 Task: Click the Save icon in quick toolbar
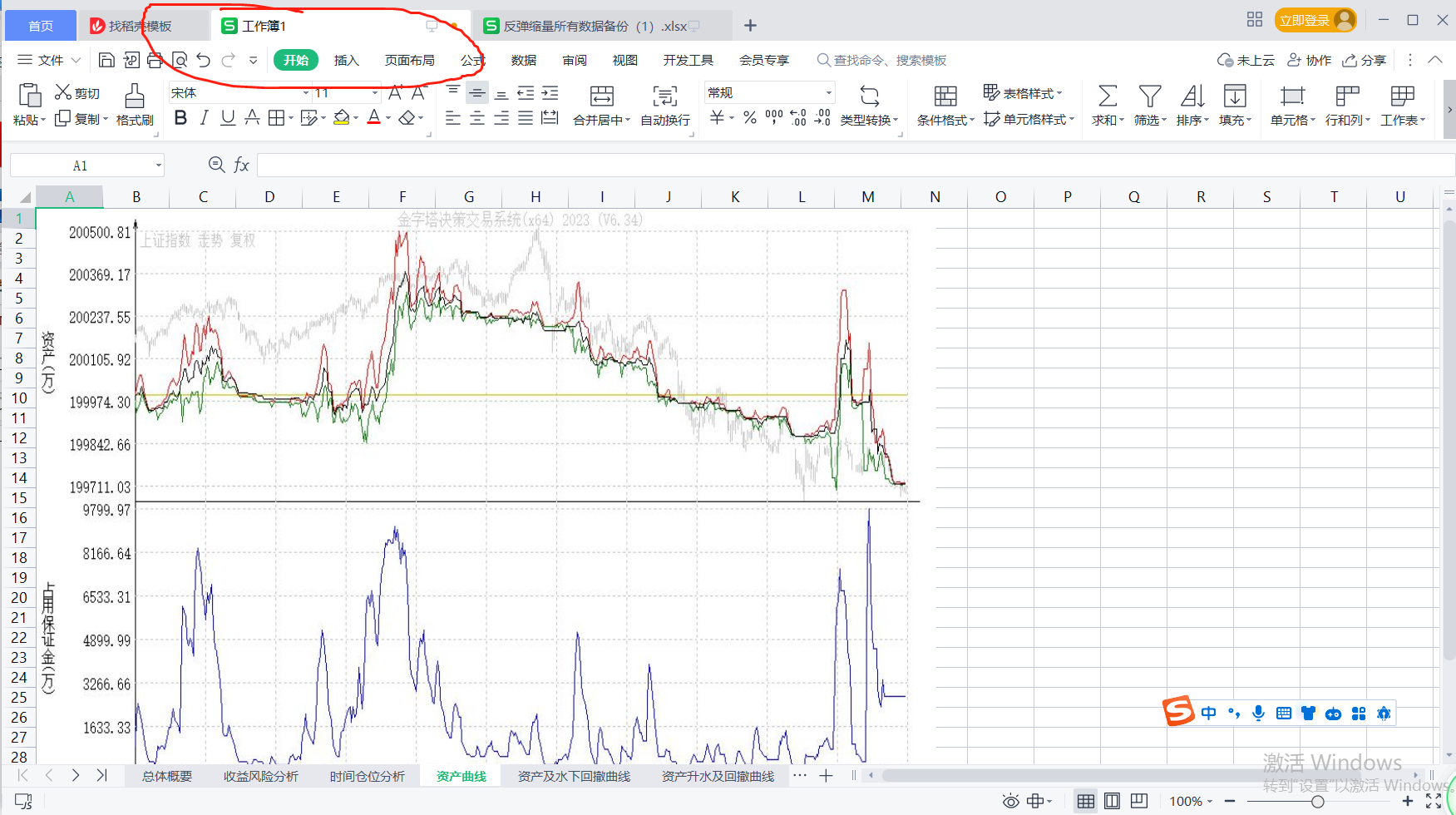pos(106,60)
